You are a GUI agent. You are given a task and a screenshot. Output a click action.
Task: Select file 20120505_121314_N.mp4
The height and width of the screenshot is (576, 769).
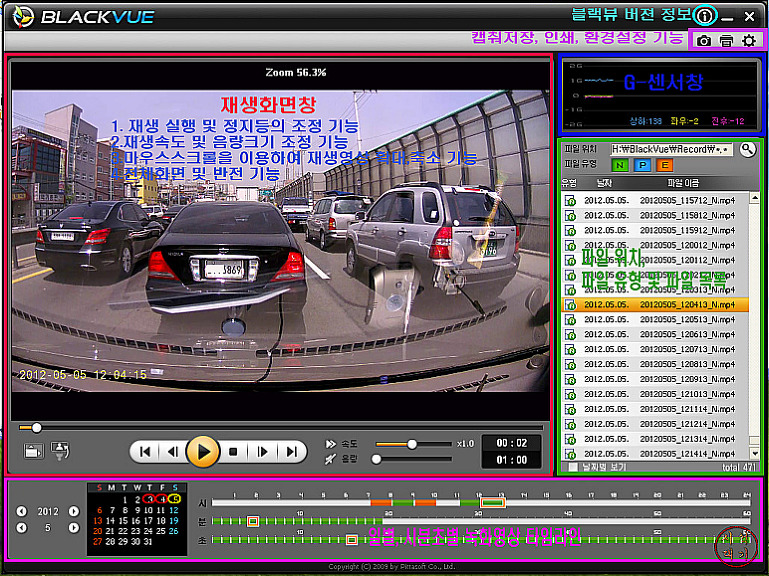point(655,439)
